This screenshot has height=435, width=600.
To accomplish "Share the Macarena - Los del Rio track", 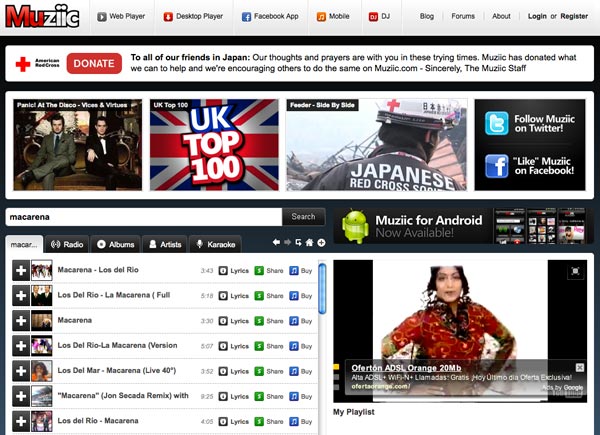I will 269,270.
